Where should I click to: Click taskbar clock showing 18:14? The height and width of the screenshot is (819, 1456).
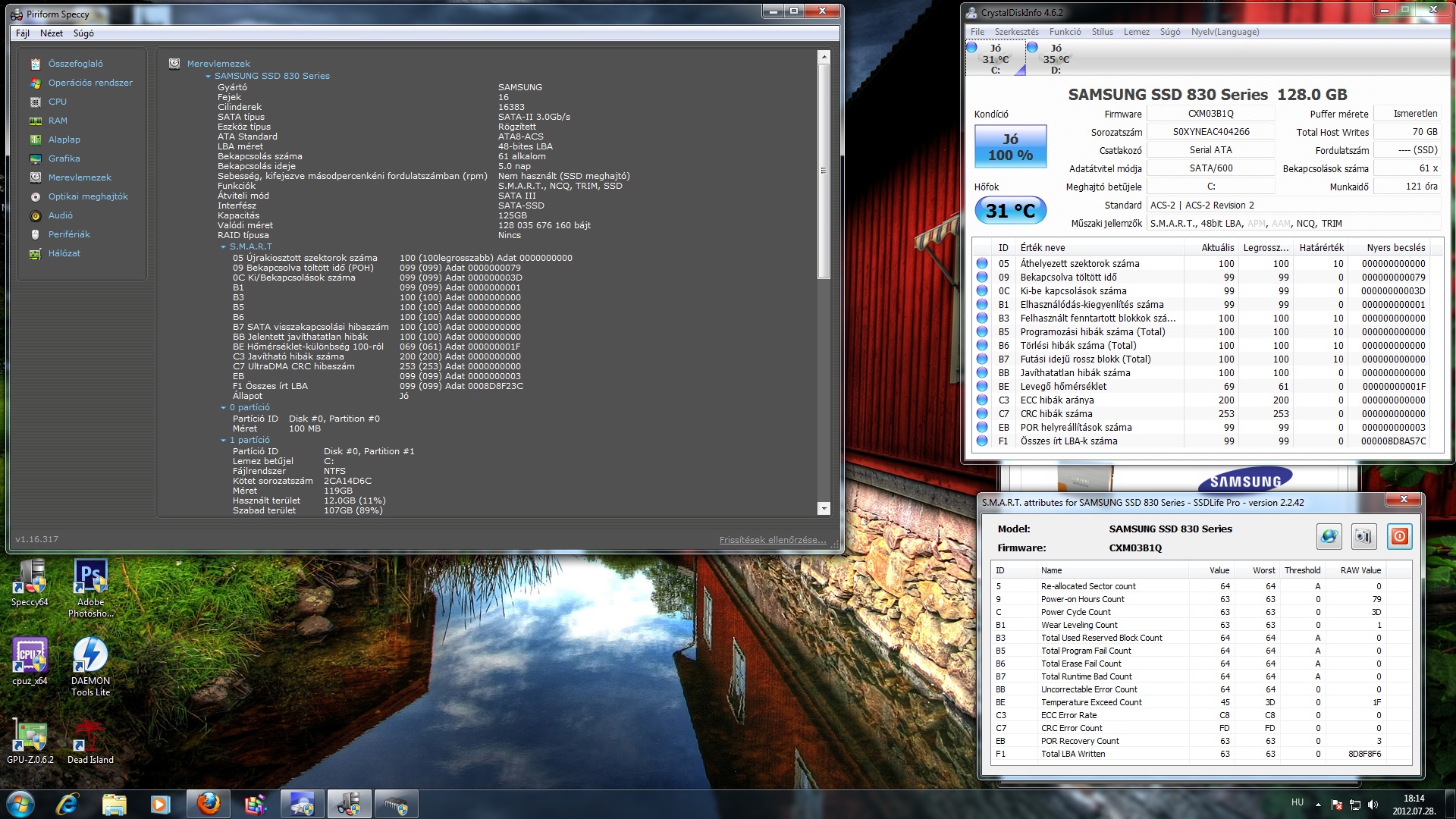coord(1414,805)
